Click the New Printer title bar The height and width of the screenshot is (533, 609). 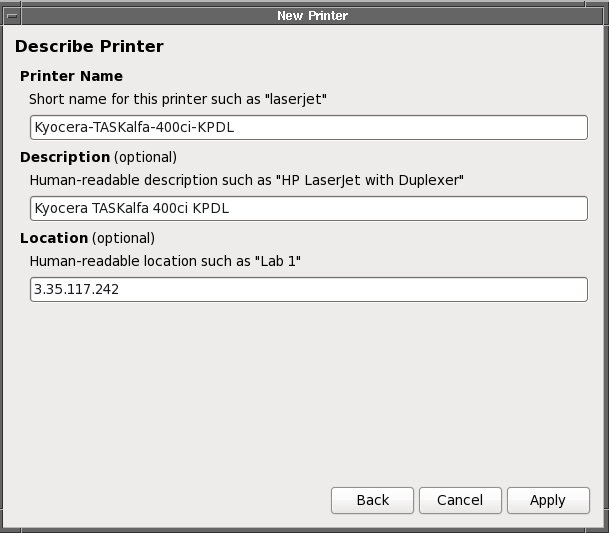pyautogui.click(x=312, y=15)
